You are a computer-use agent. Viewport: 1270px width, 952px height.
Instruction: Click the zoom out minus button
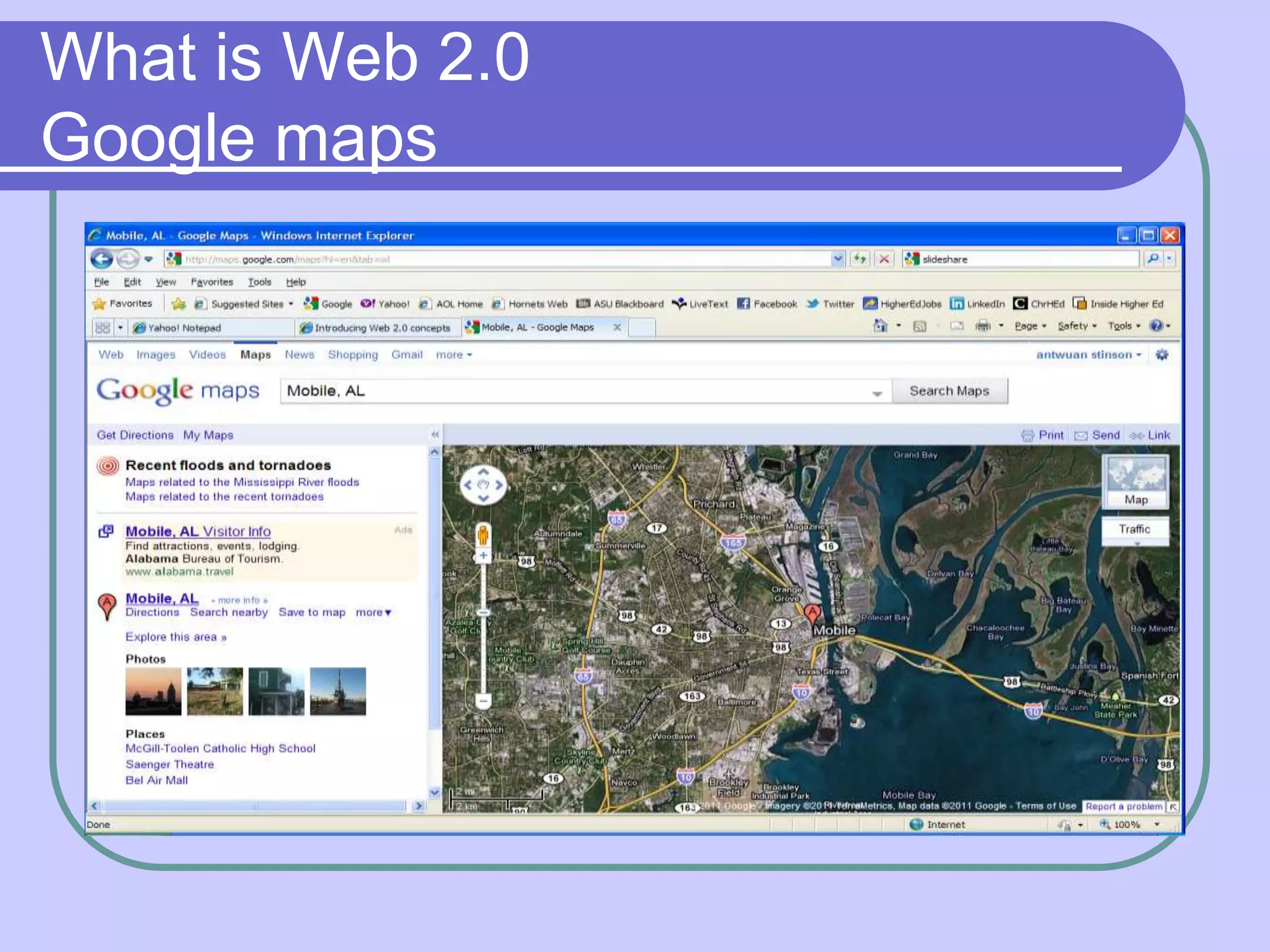click(x=483, y=702)
